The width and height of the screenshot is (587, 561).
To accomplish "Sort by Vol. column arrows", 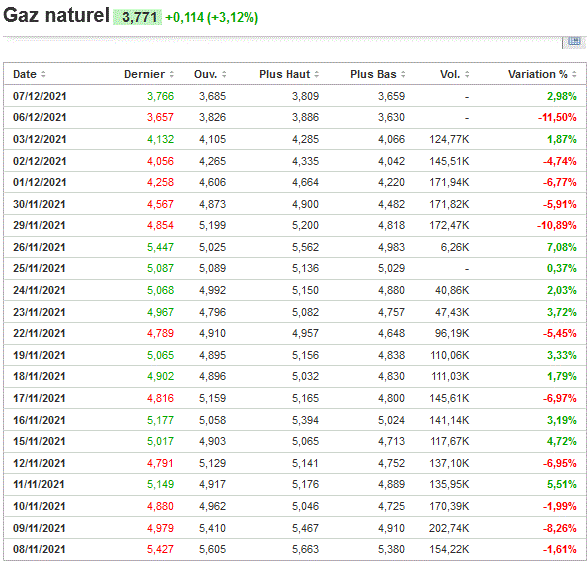I will coord(467,74).
